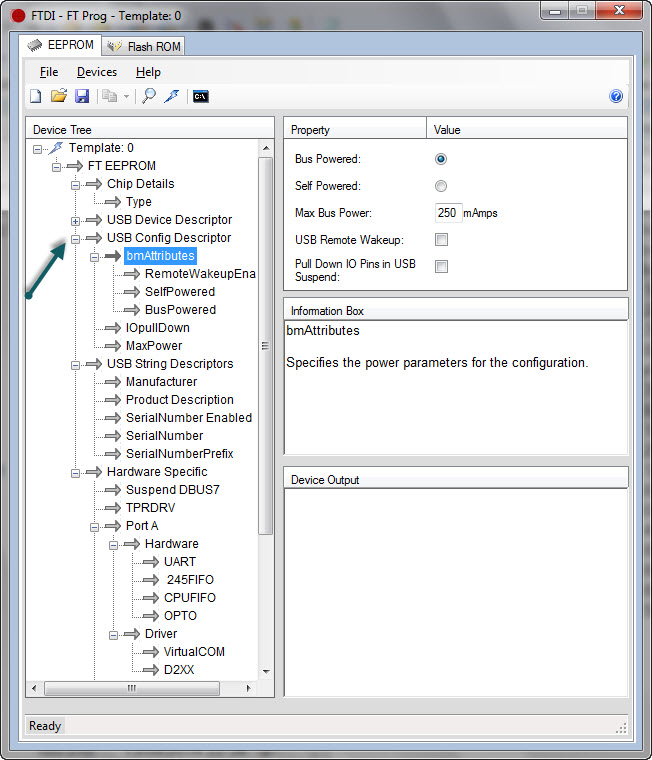652x760 pixels.
Task: Select the Self Powered radio button
Action: point(441,186)
